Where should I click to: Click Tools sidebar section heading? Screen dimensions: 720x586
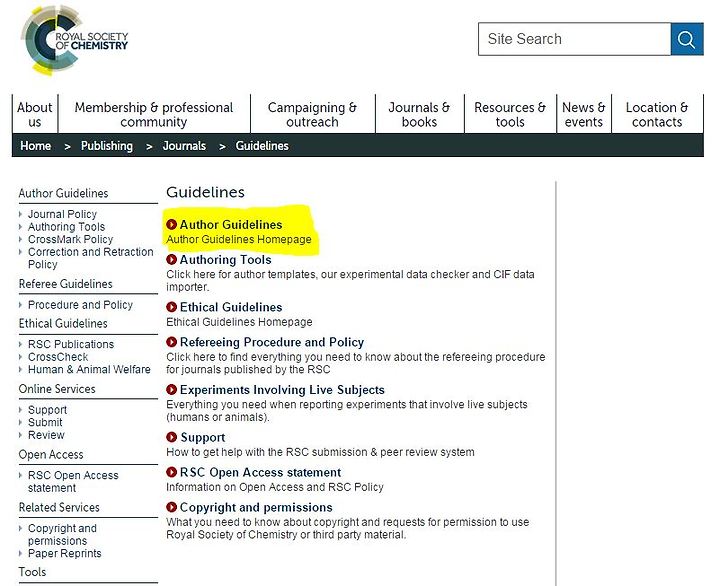(x=32, y=572)
